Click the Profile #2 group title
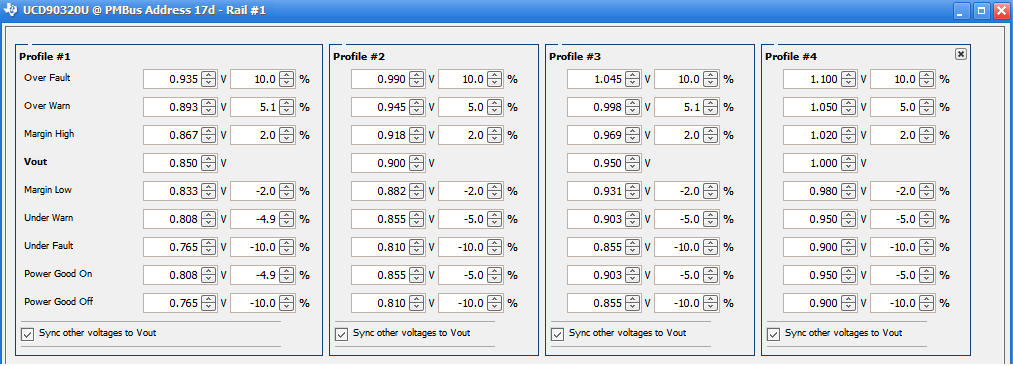Screen dimensions: 1013x366 coord(359,56)
